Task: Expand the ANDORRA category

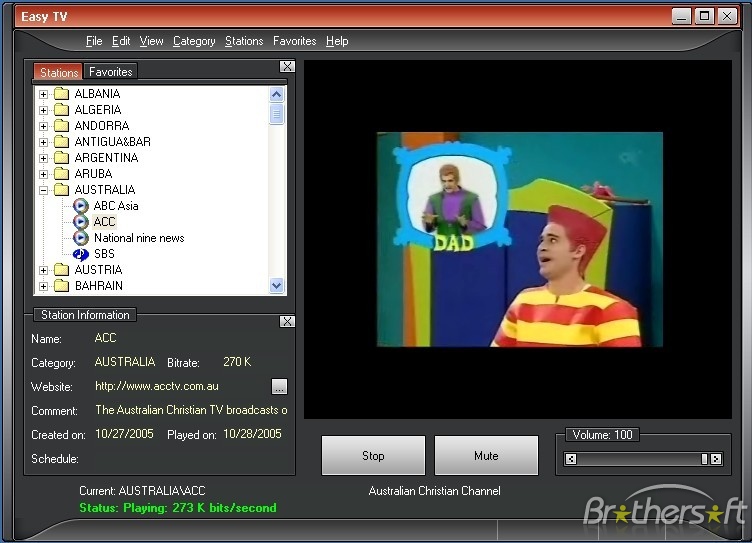Action: click(44, 126)
